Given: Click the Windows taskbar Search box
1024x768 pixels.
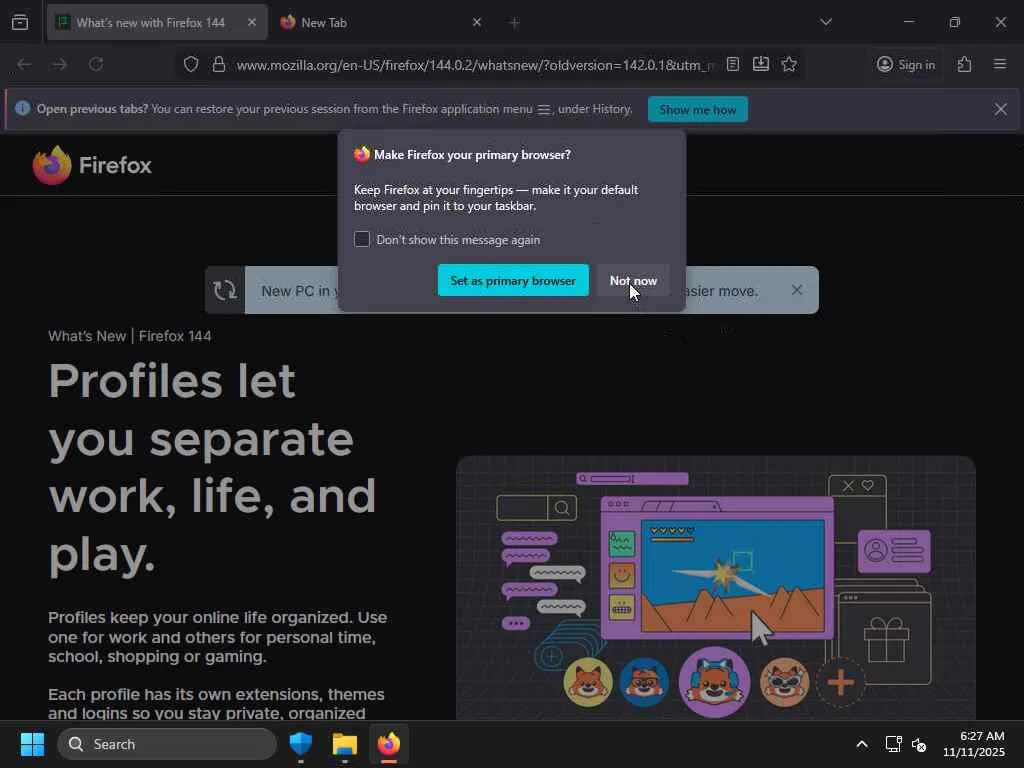Looking at the screenshot, I should [167, 744].
